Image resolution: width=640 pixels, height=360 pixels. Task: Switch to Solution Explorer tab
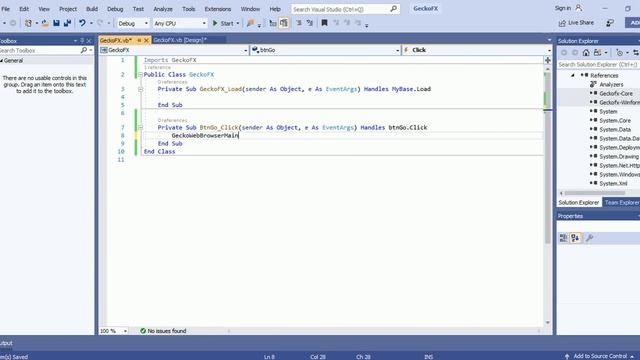coord(579,202)
